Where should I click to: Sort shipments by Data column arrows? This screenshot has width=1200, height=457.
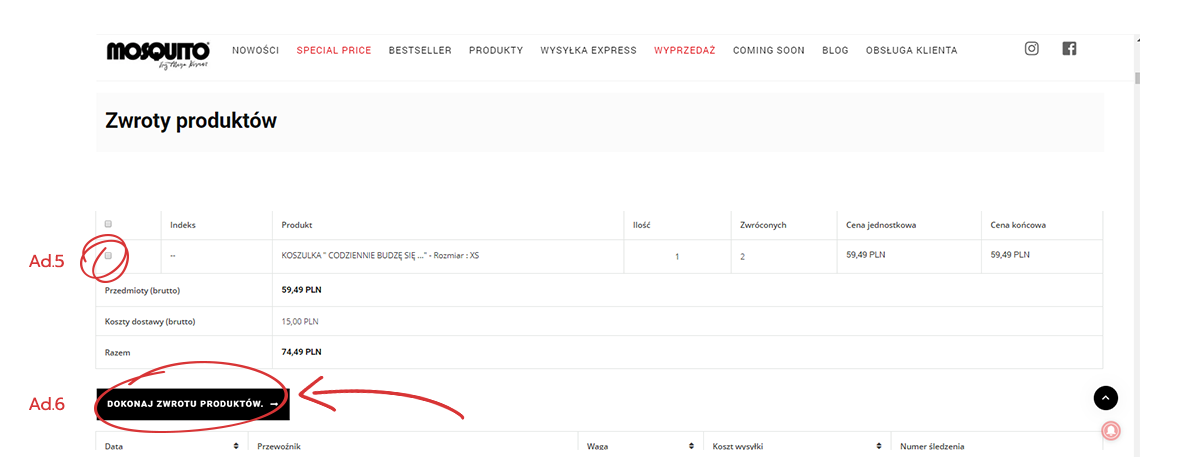click(236, 446)
